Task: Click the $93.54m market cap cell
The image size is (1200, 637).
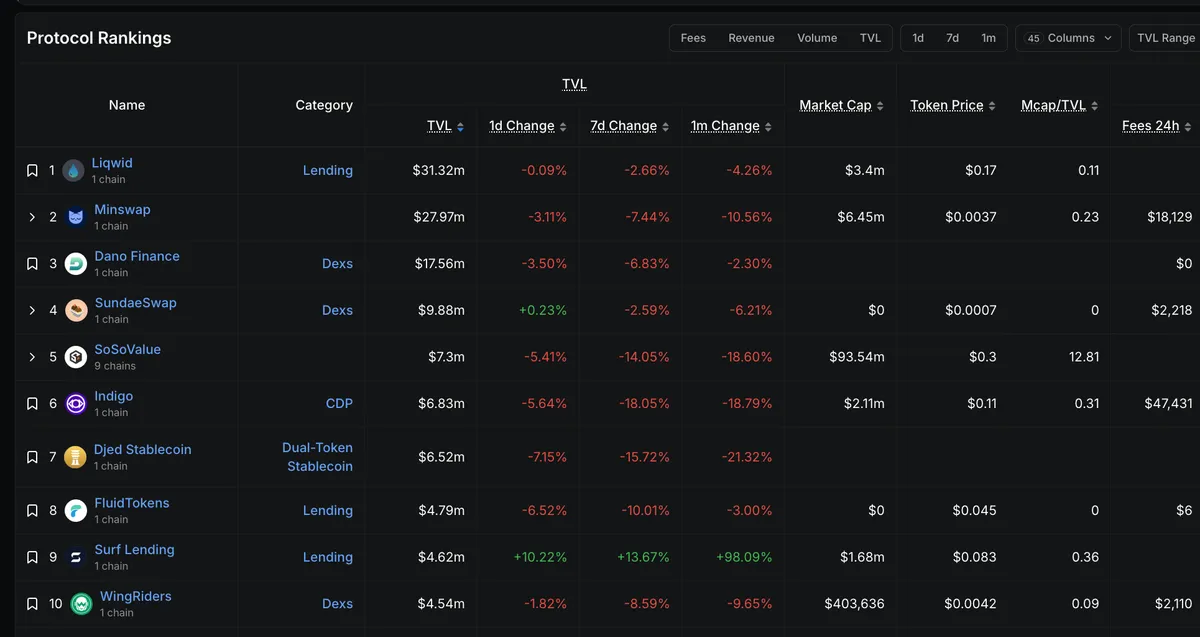Action: pyautogui.click(x=856, y=357)
